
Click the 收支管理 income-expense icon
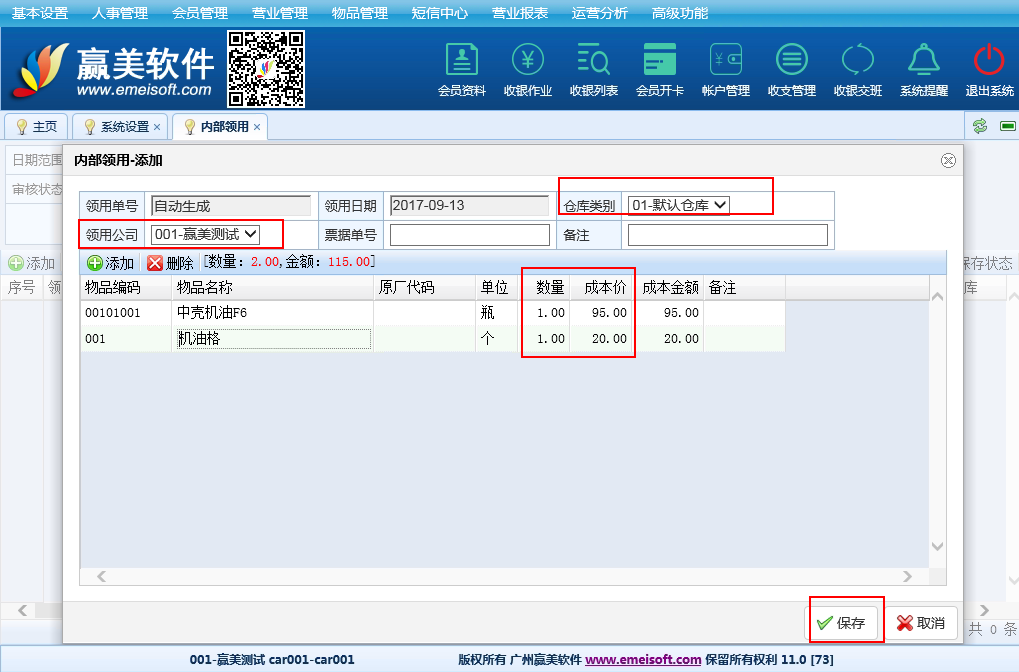click(x=792, y=61)
